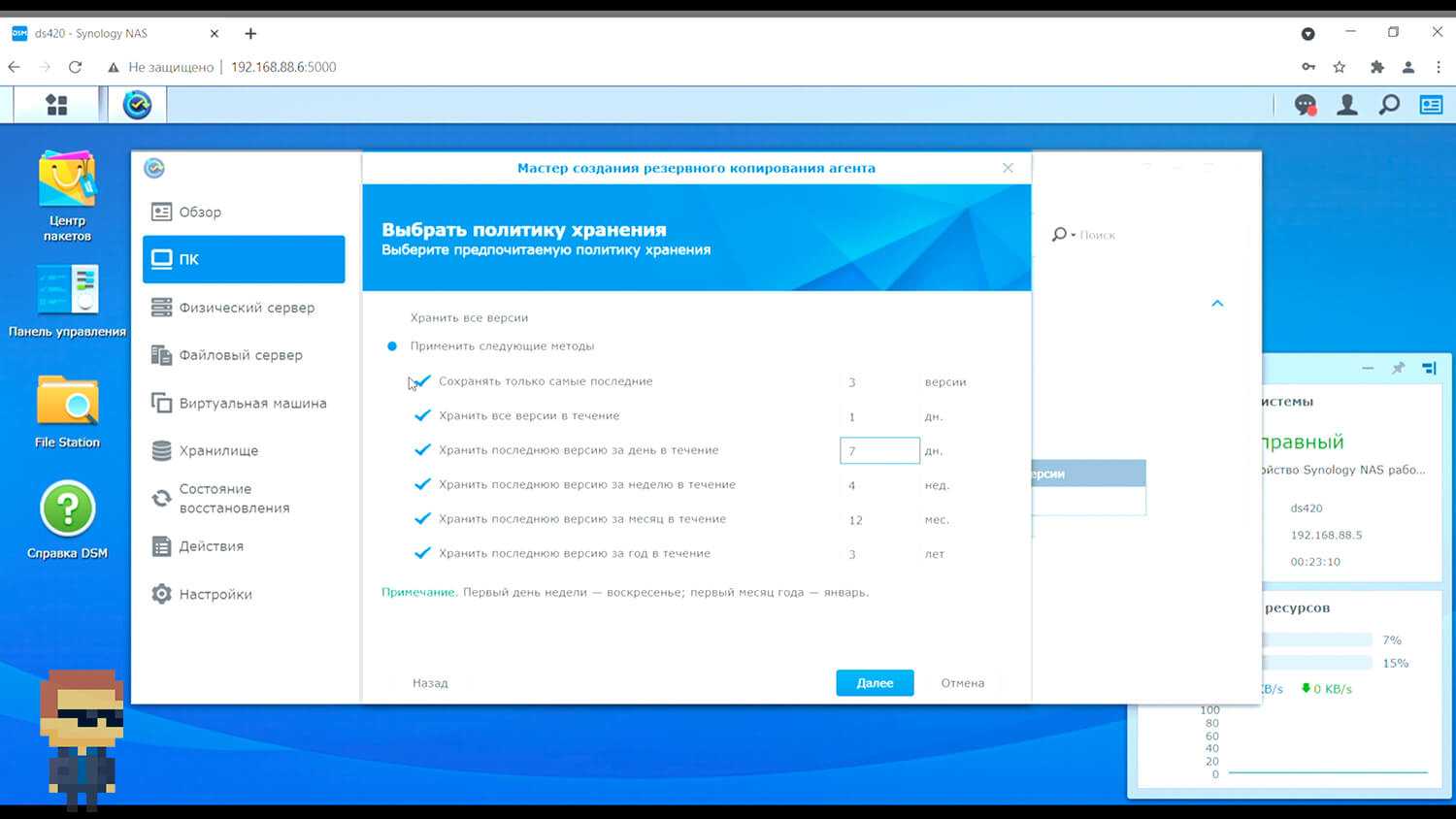This screenshot has width=1456, height=819.
Task: Click the Назад button
Action: click(x=430, y=683)
